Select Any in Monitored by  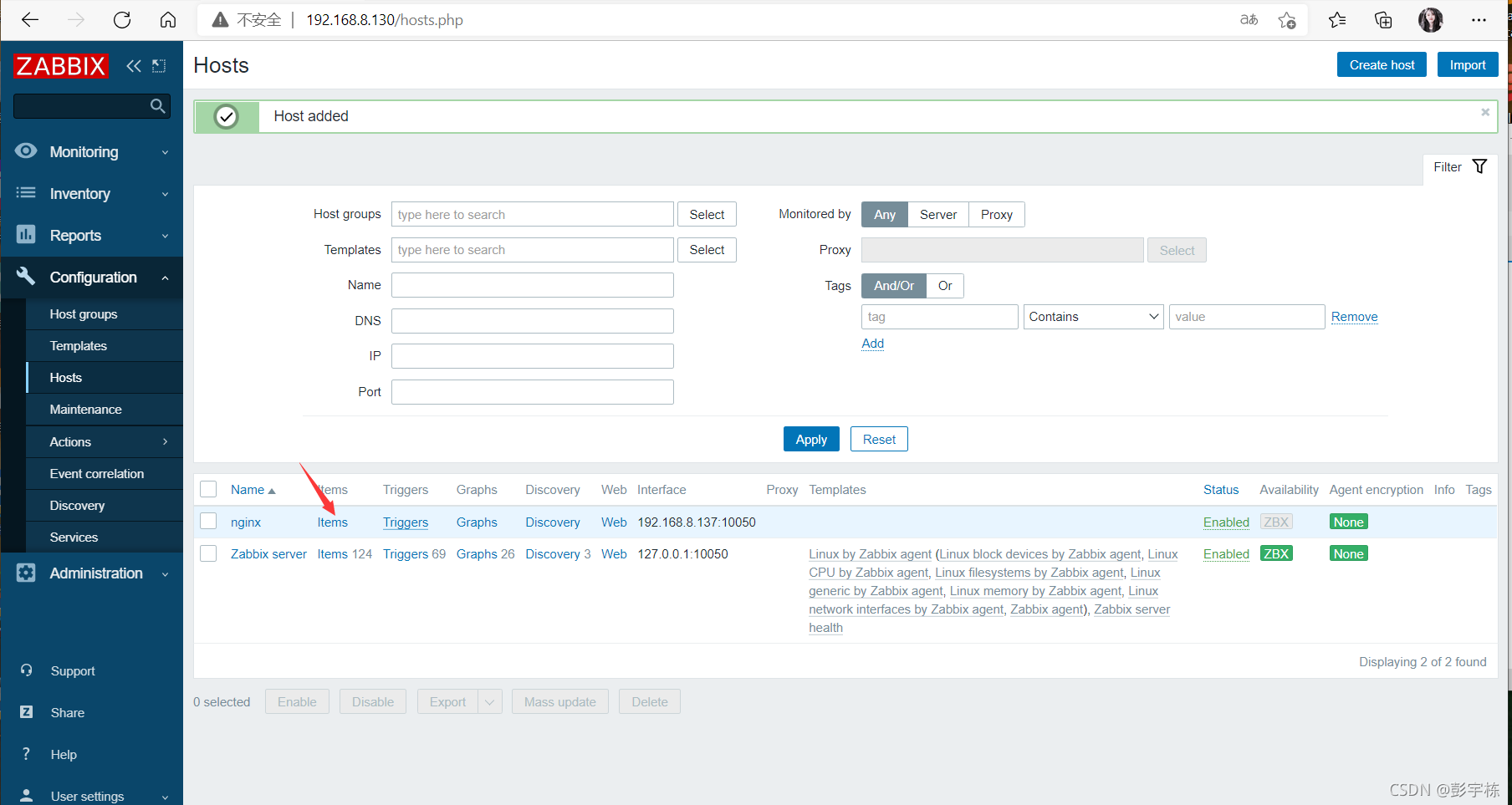pos(885,215)
